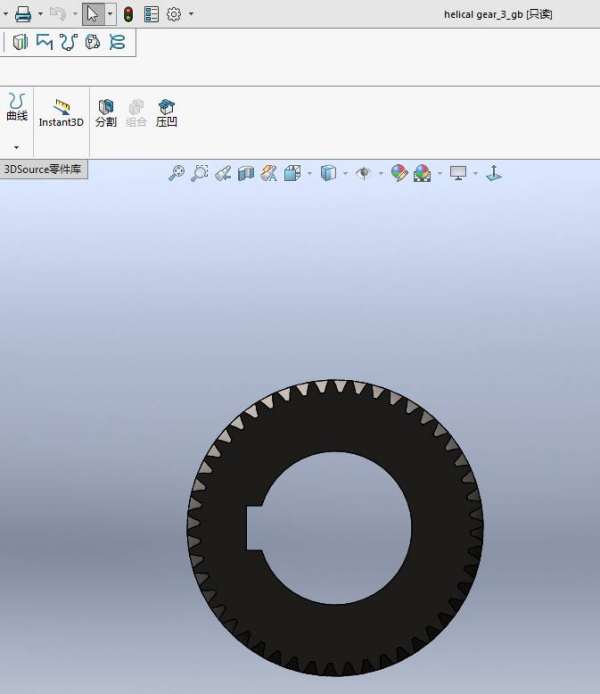
Task: Toggle Instant3D mode
Action: pos(61,112)
